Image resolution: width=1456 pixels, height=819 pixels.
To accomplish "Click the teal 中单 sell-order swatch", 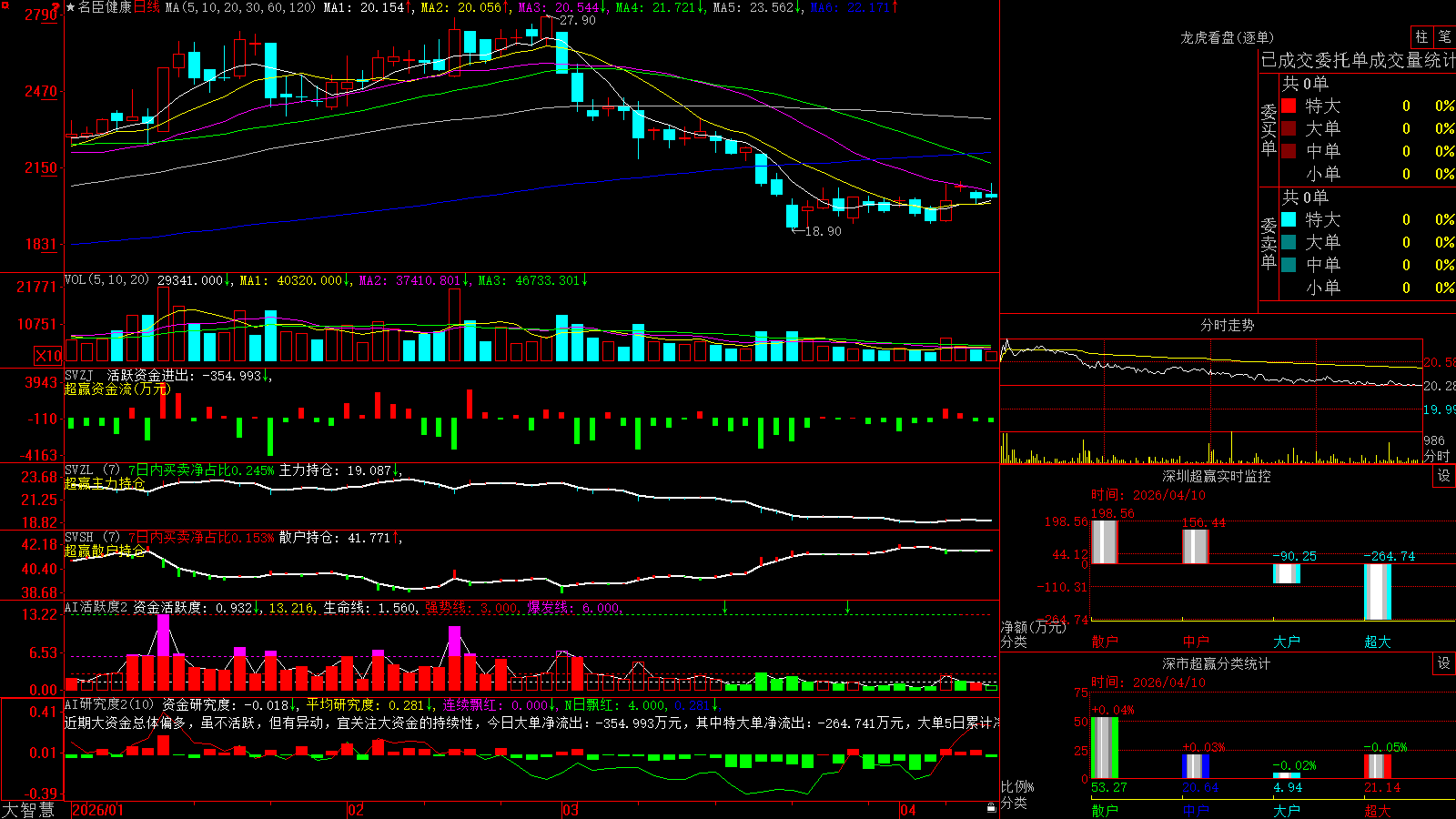I will (x=1289, y=264).
